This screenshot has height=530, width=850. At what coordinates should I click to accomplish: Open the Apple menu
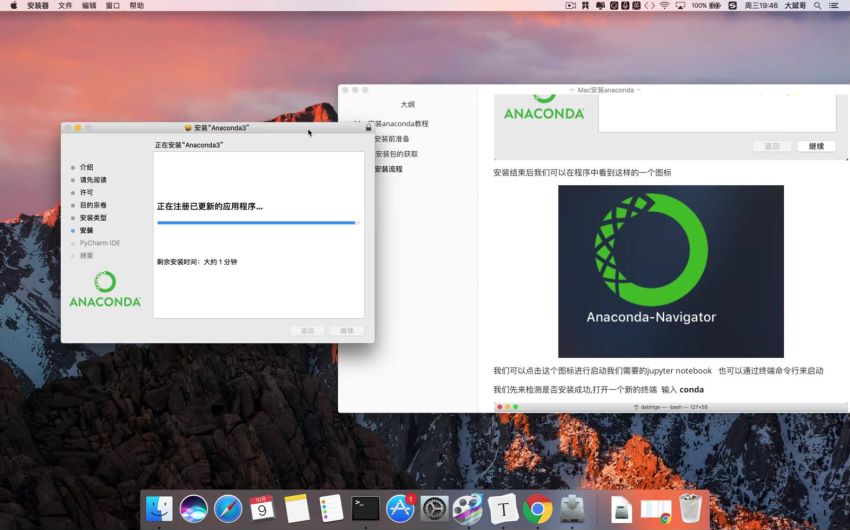click(14, 5)
